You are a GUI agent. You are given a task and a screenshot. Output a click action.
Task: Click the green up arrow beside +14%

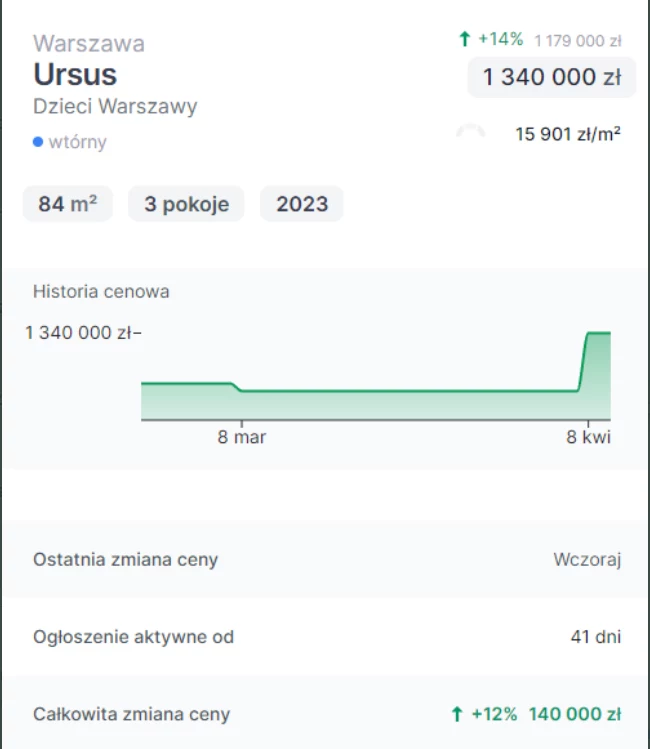click(464, 40)
